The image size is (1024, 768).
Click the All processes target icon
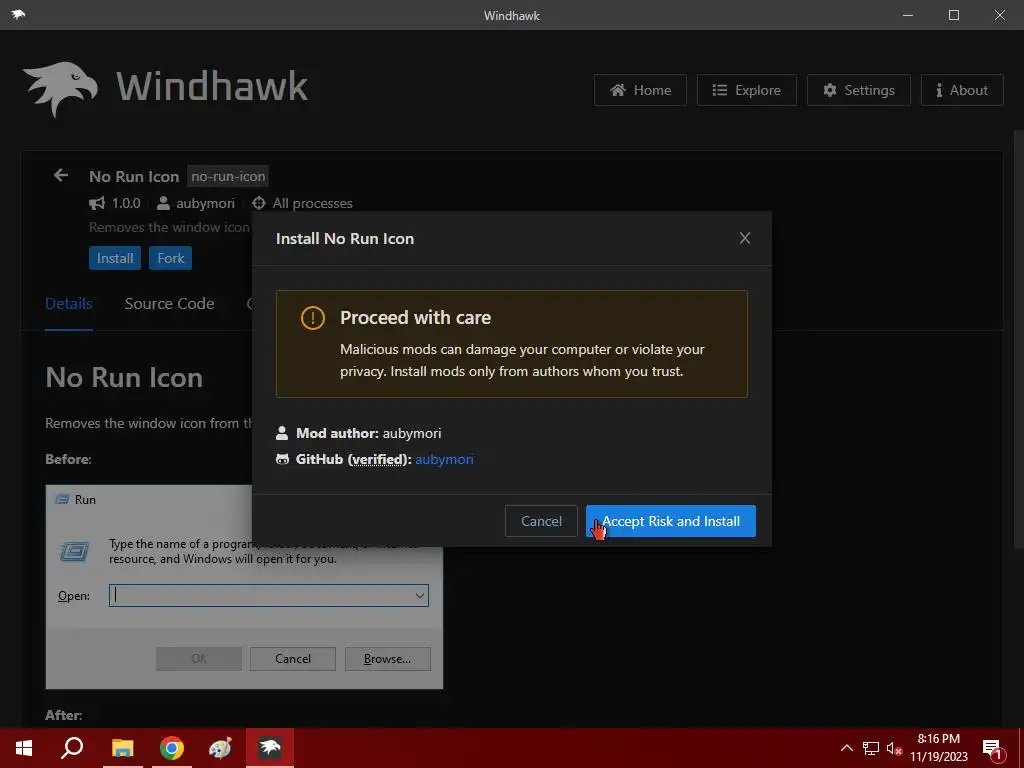click(x=259, y=203)
